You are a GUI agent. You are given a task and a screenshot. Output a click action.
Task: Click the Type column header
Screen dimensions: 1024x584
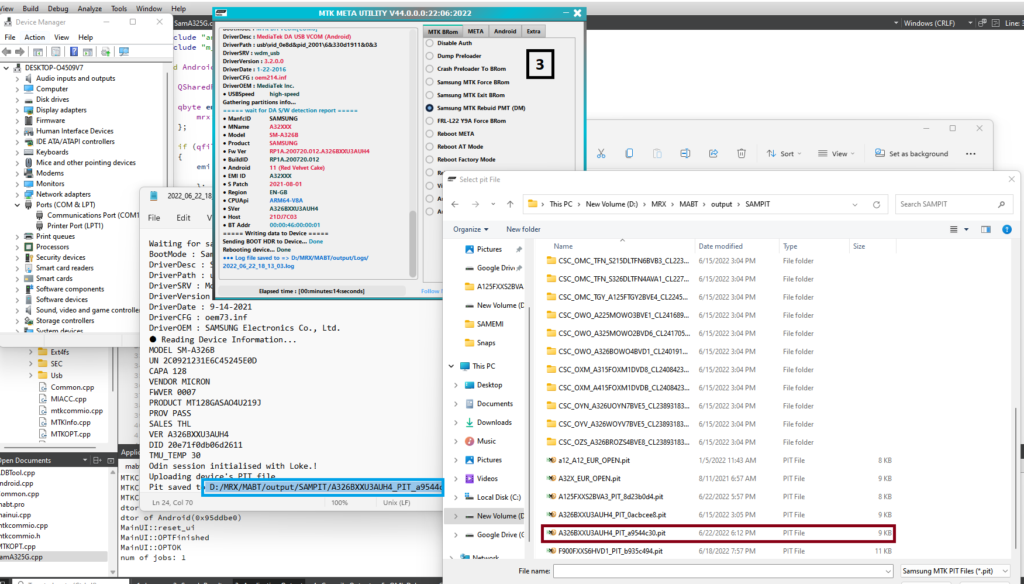(813, 246)
